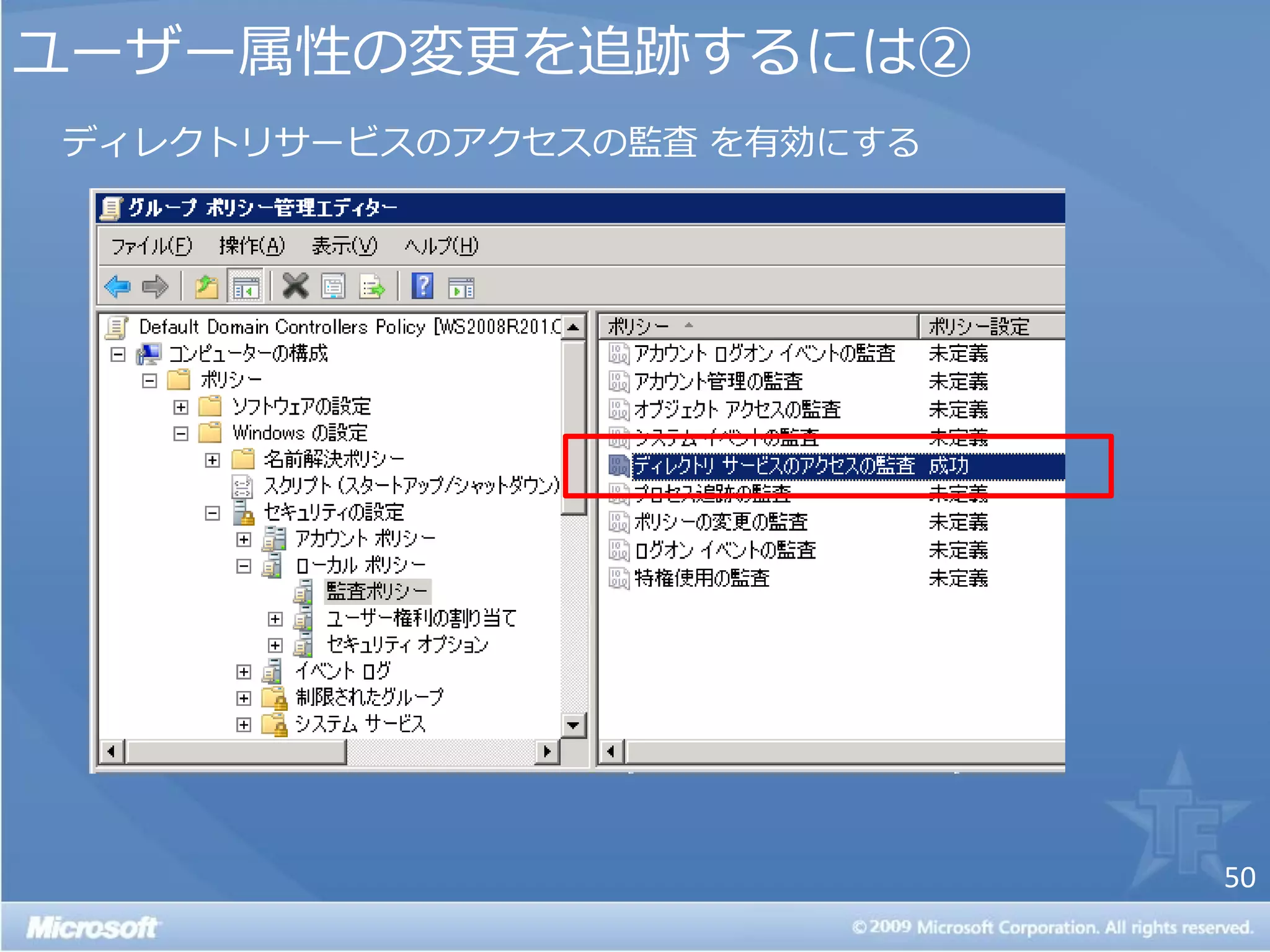This screenshot has height=952, width=1270.
Task: Click the folder icon next to ポリシー
Action: (x=179, y=379)
